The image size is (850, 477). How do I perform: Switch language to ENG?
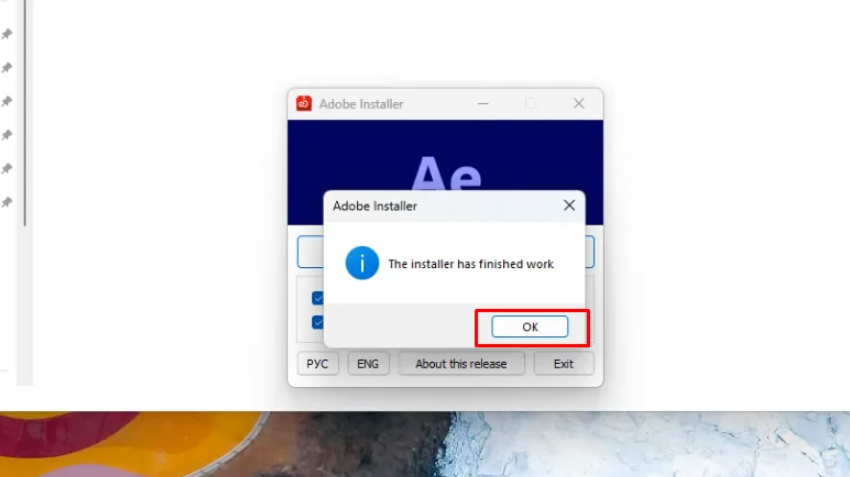[x=368, y=364]
